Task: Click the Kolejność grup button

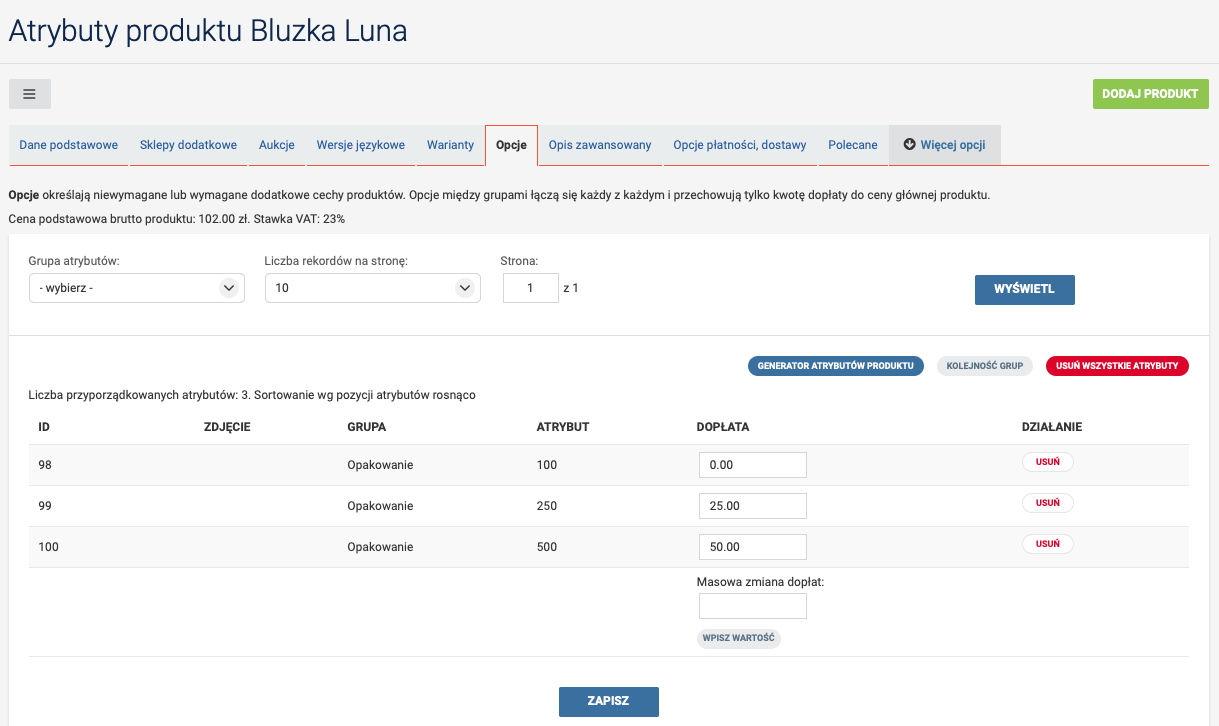Action: [984, 366]
